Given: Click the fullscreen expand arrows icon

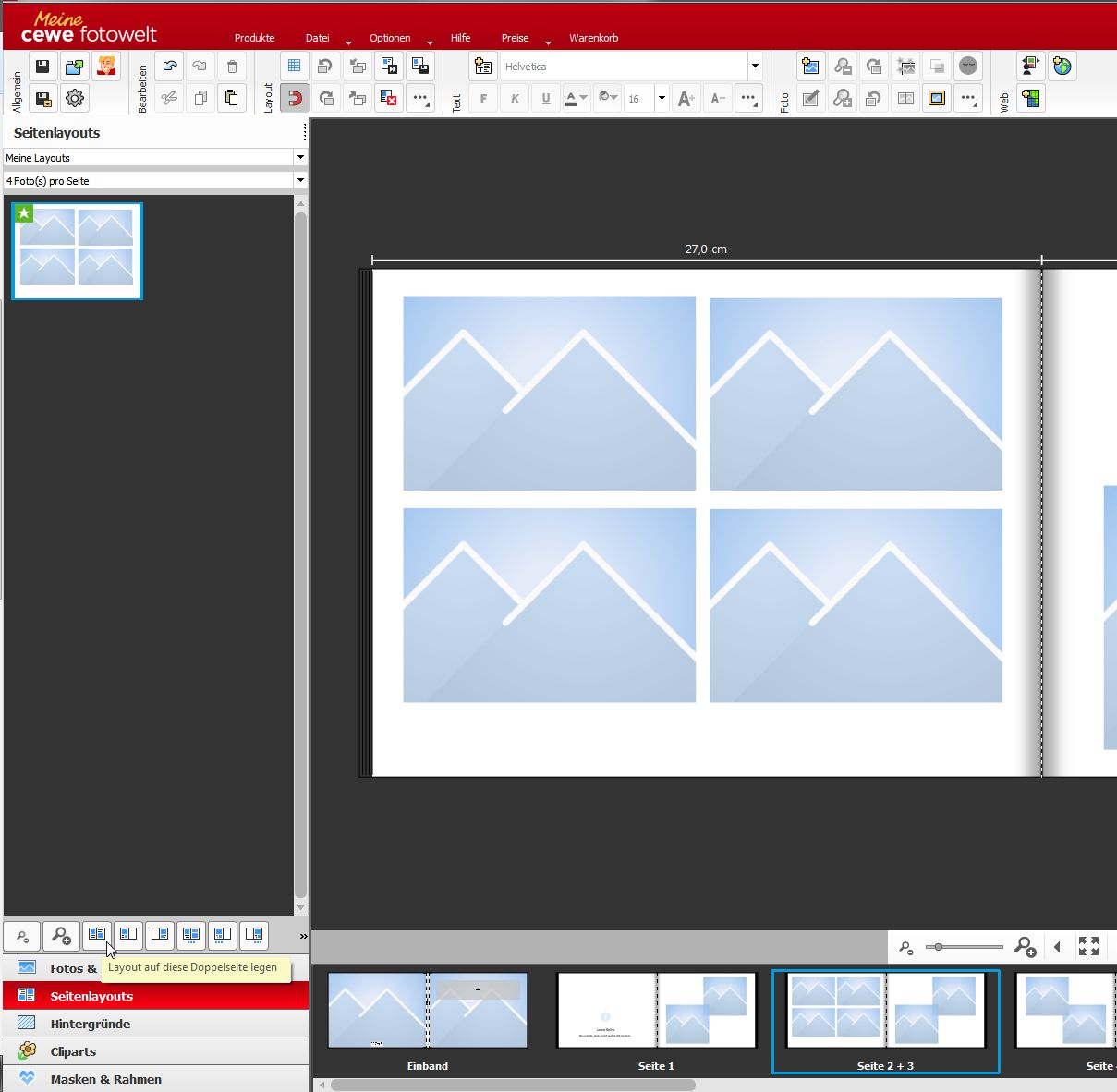Looking at the screenshot, I should click(x=1088, y=946).
